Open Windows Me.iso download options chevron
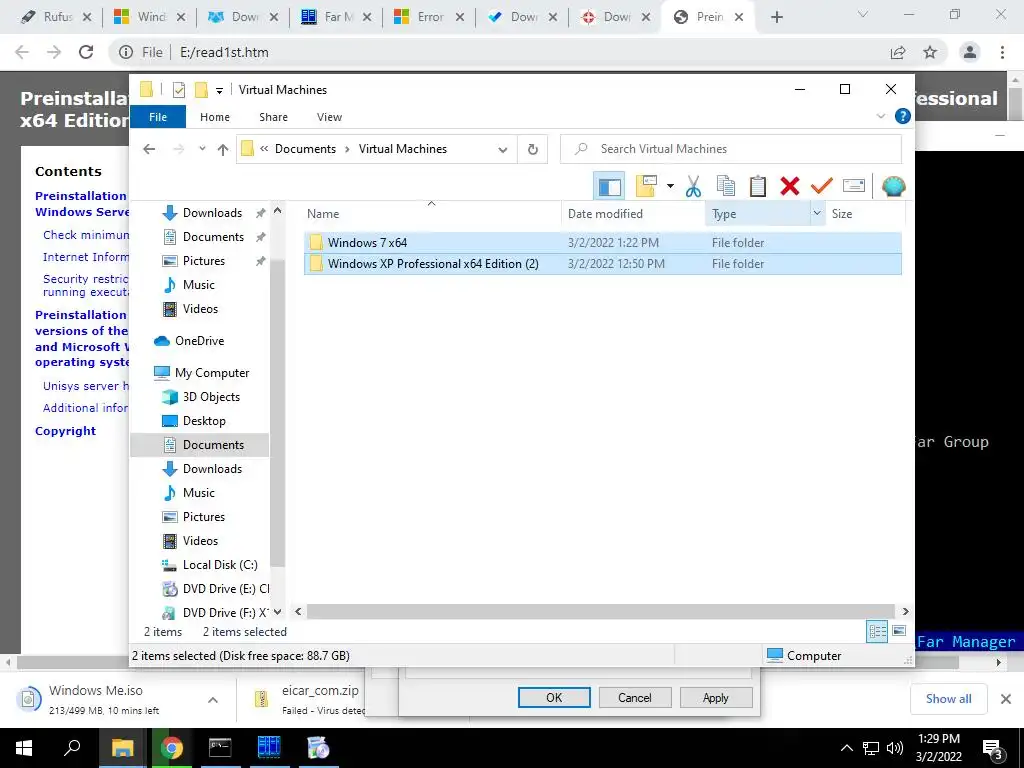 [x=213, y=700]
